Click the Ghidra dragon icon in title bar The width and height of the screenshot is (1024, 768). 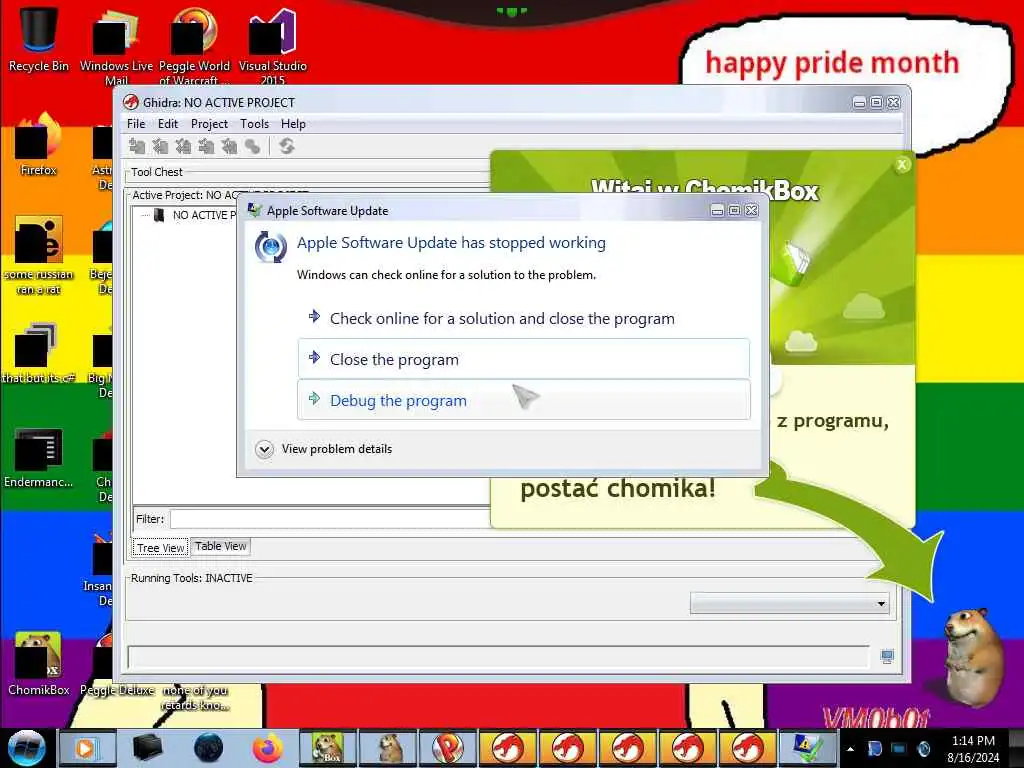click(131, 103)
